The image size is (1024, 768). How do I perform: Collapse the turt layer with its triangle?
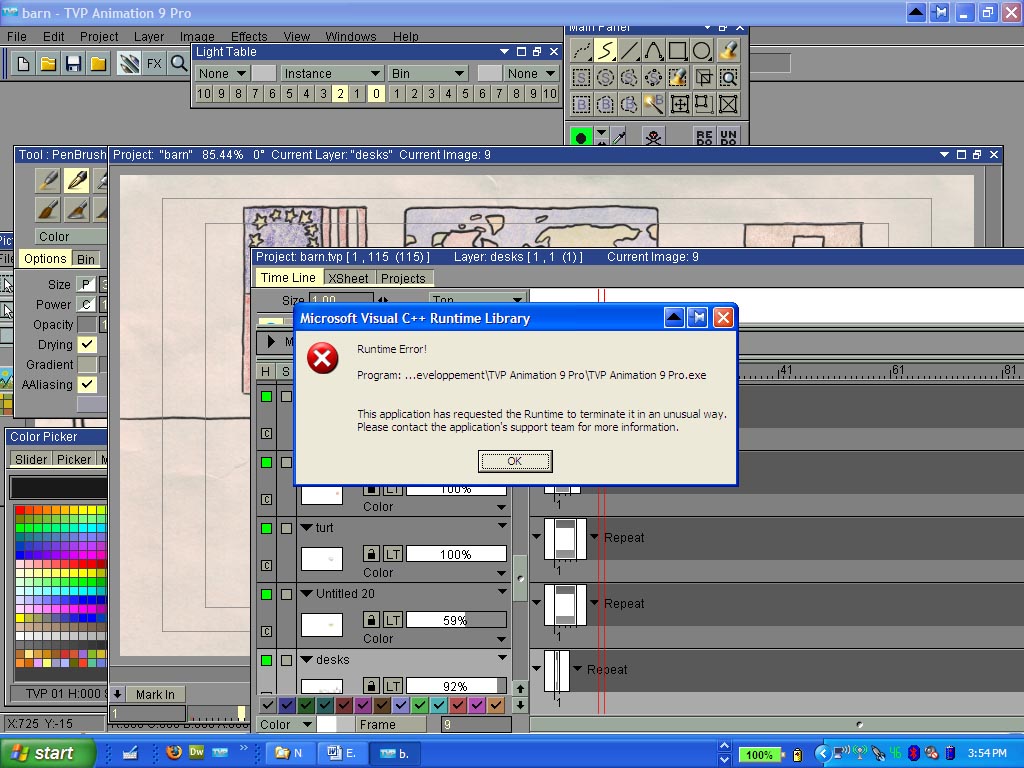tap(306, 527)
